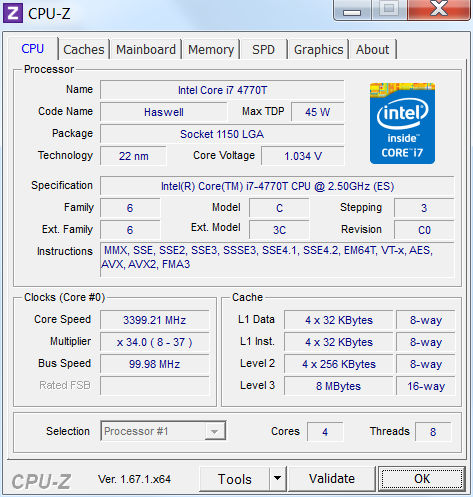Open the Mainboard tab
Image resolution: width=473 pixels, height=497 pixels.
(146, 50)
